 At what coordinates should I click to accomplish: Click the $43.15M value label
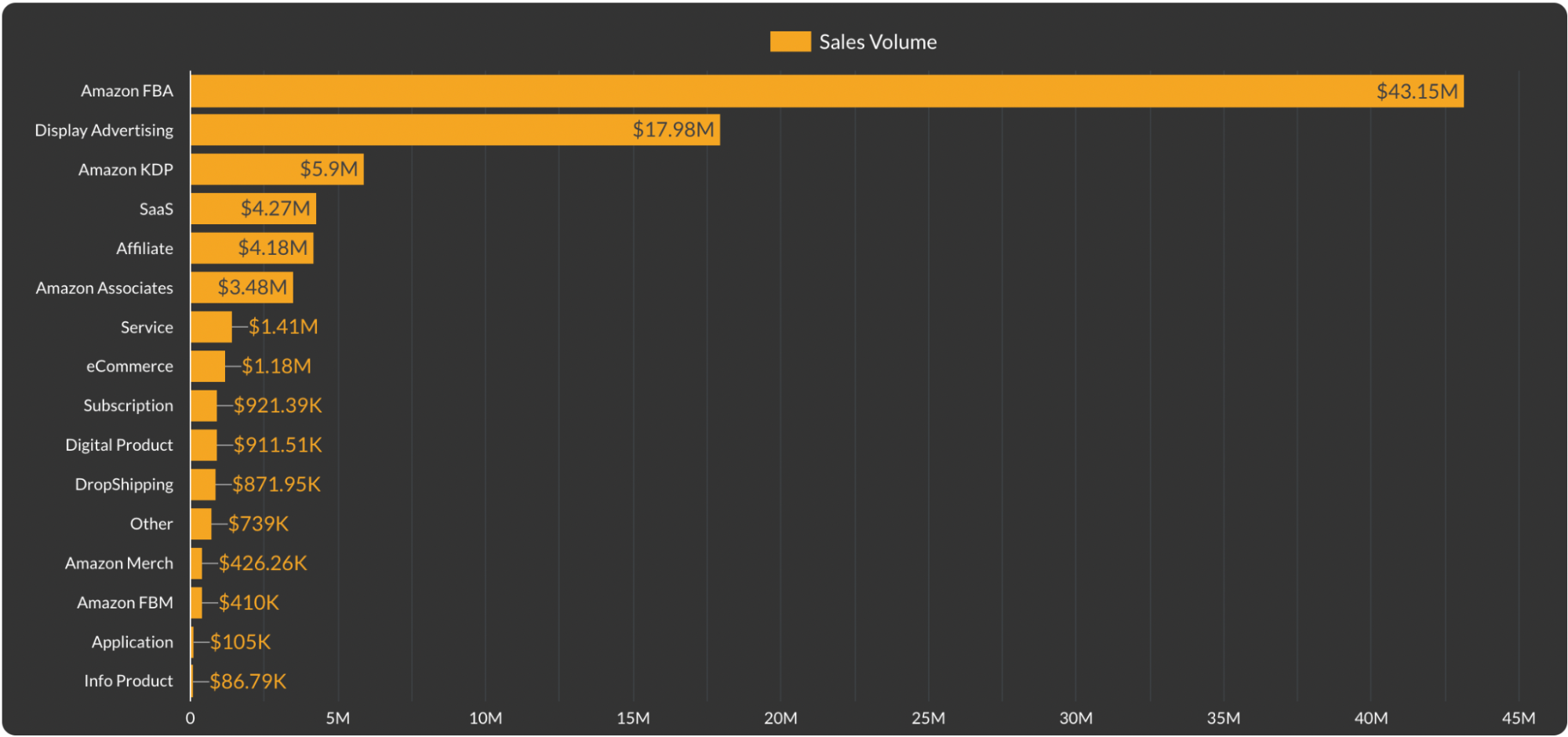coord(1416,91)
